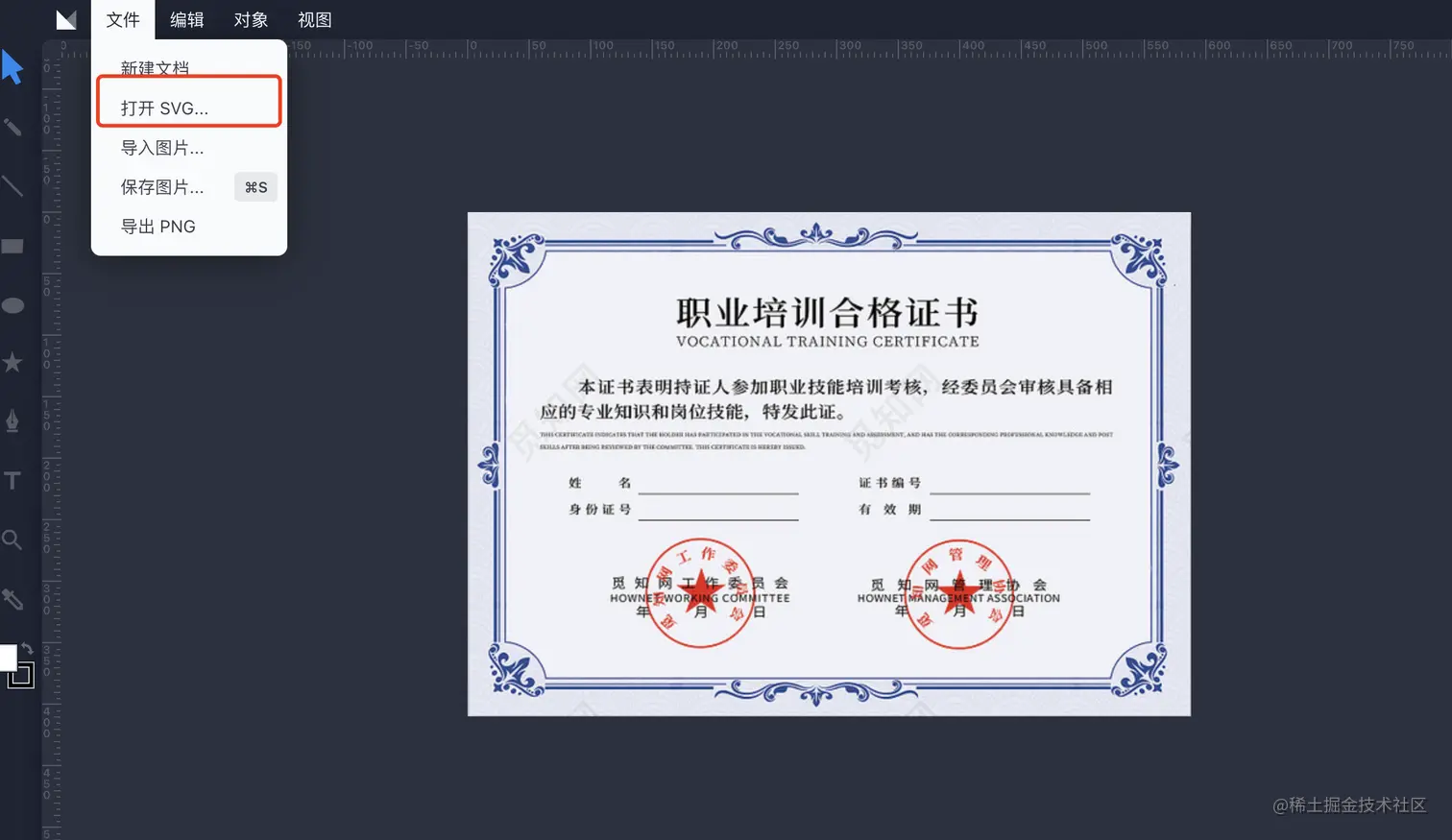Select the Rectangle tool

(x=12, y=247)
